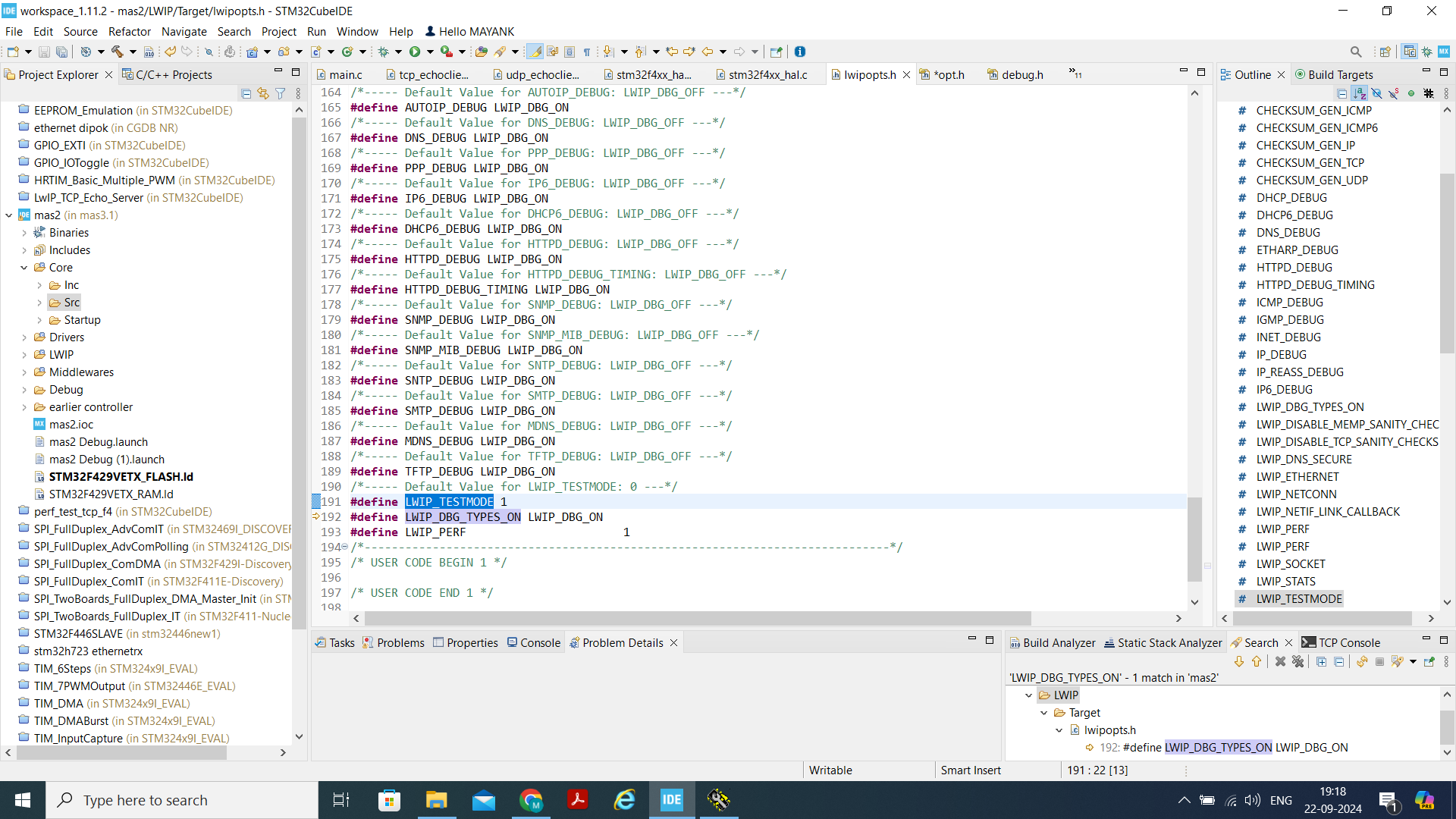
Task: Expand the Drivers folder in Project Explorer
Action: [x=24, y=337]
